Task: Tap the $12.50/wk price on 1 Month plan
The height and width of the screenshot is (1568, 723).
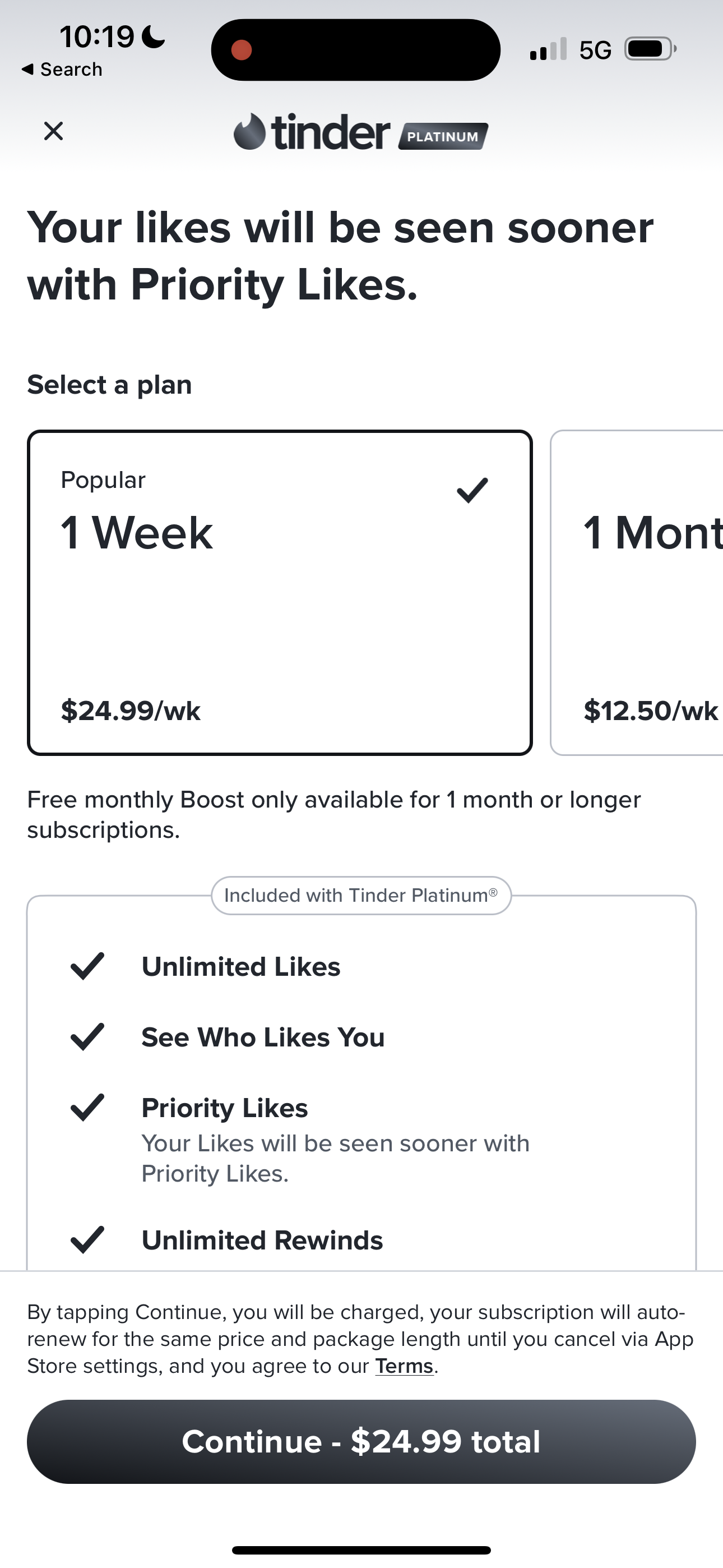Action: pyautogui.click(x=650, y=711)
